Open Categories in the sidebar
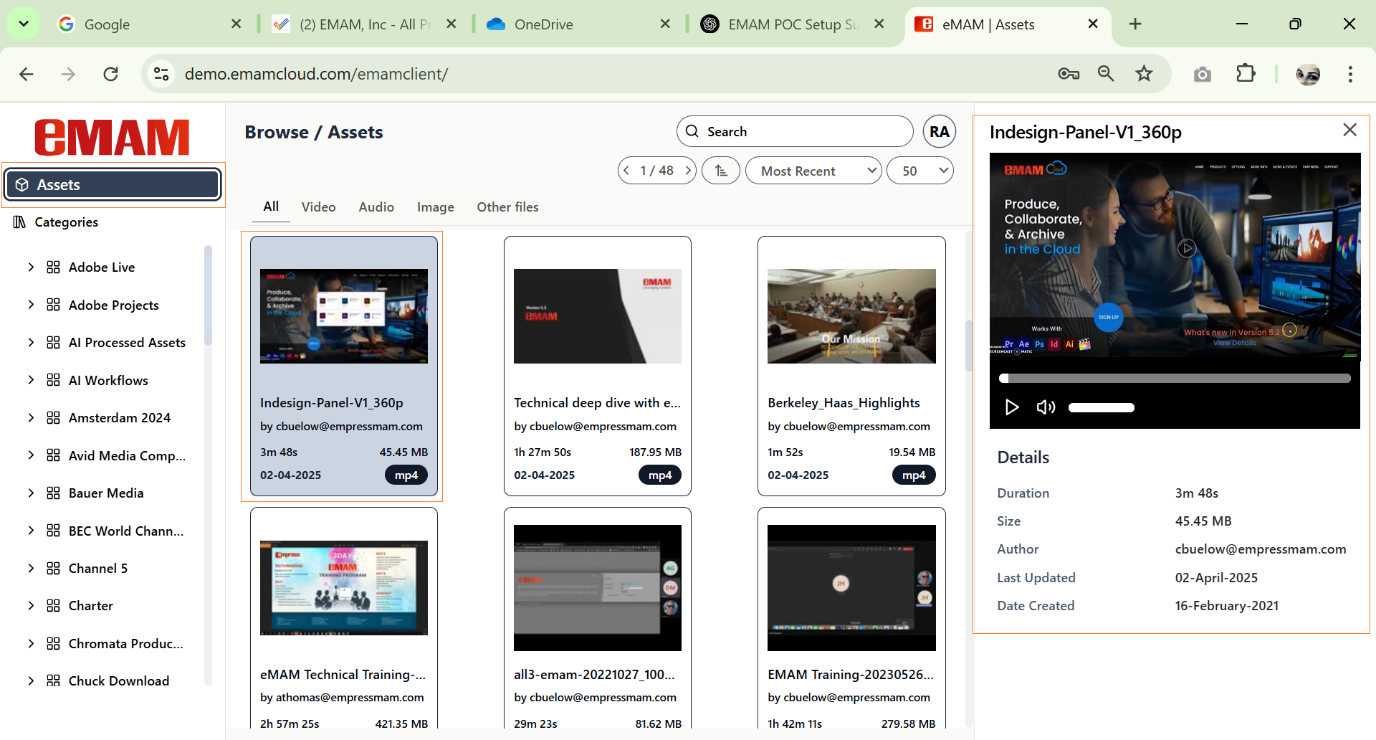 pyautogui.click(x=56, y=222)
